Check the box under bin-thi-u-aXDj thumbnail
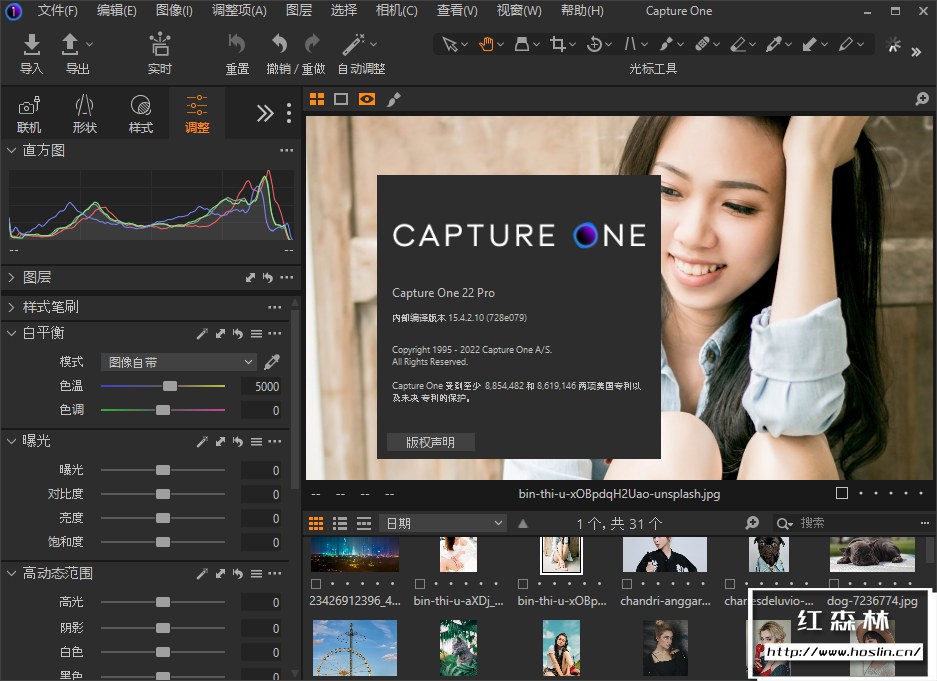The width and height of the screenshot is (937, 681). pos(420,584)
